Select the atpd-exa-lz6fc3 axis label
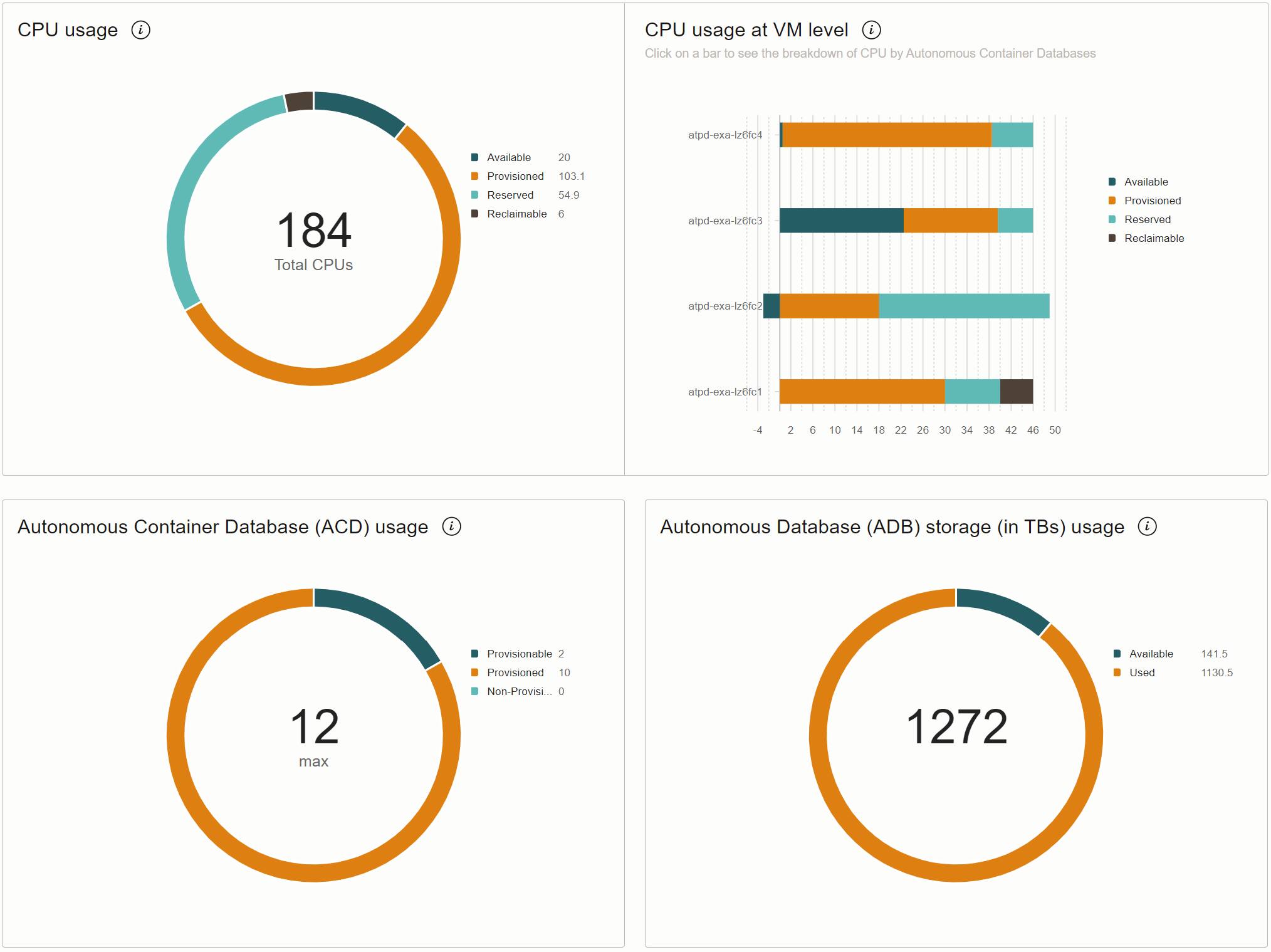The width and height of the screenshot is (1271, 952). pyautogui.click(x=725, y=221)
